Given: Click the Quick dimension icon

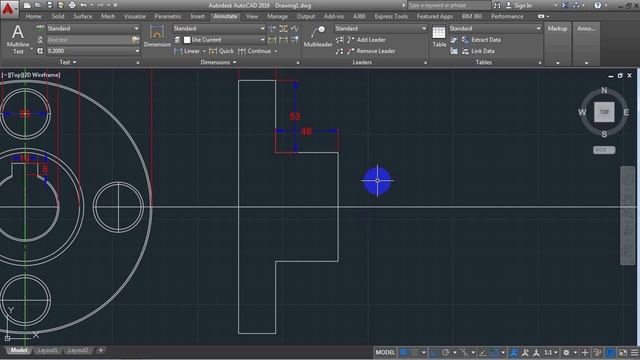Looking at the screenshot, I should (213, 51).
